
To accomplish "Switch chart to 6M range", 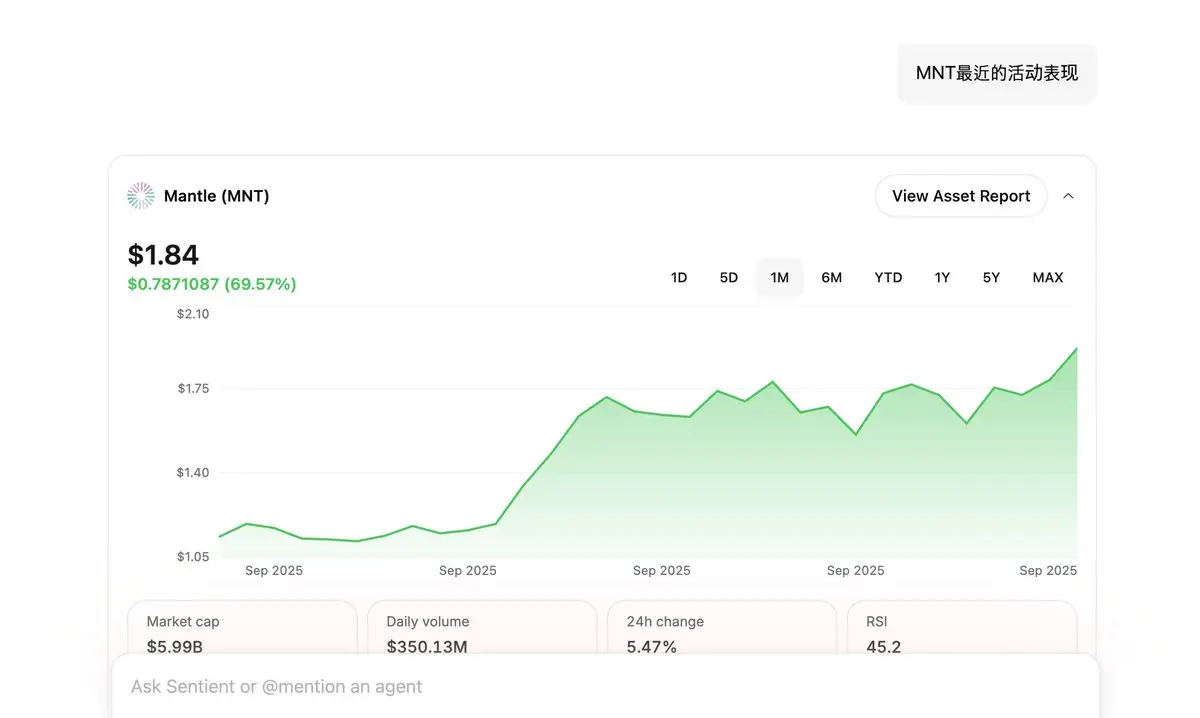I will pos(832,278).
